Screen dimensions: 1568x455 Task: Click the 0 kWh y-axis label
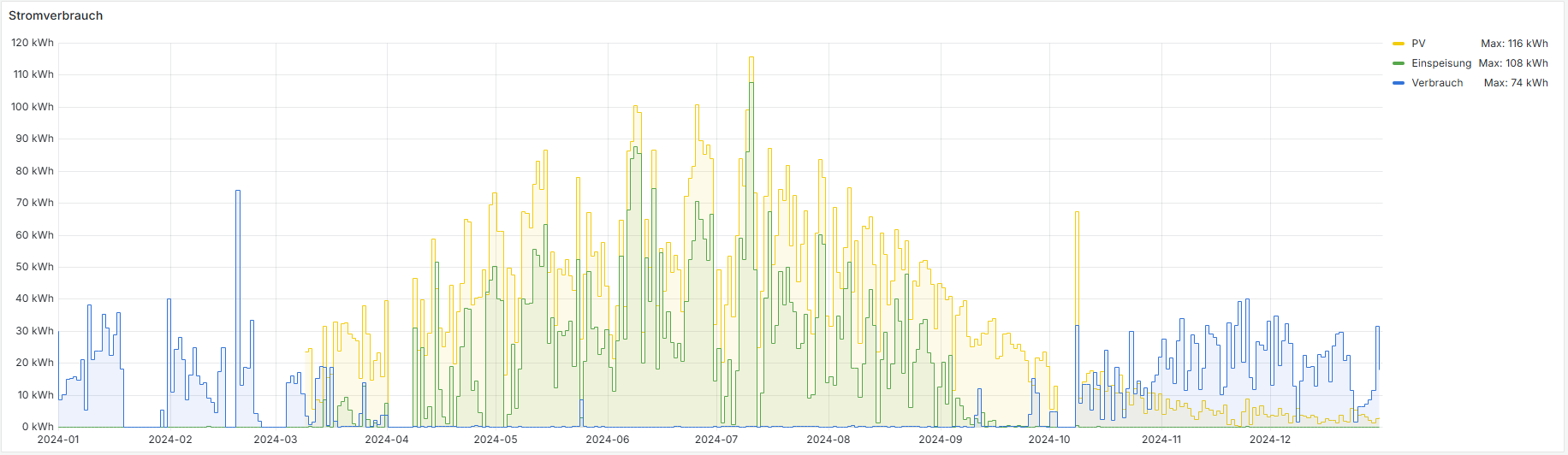[x=38, y=427]
